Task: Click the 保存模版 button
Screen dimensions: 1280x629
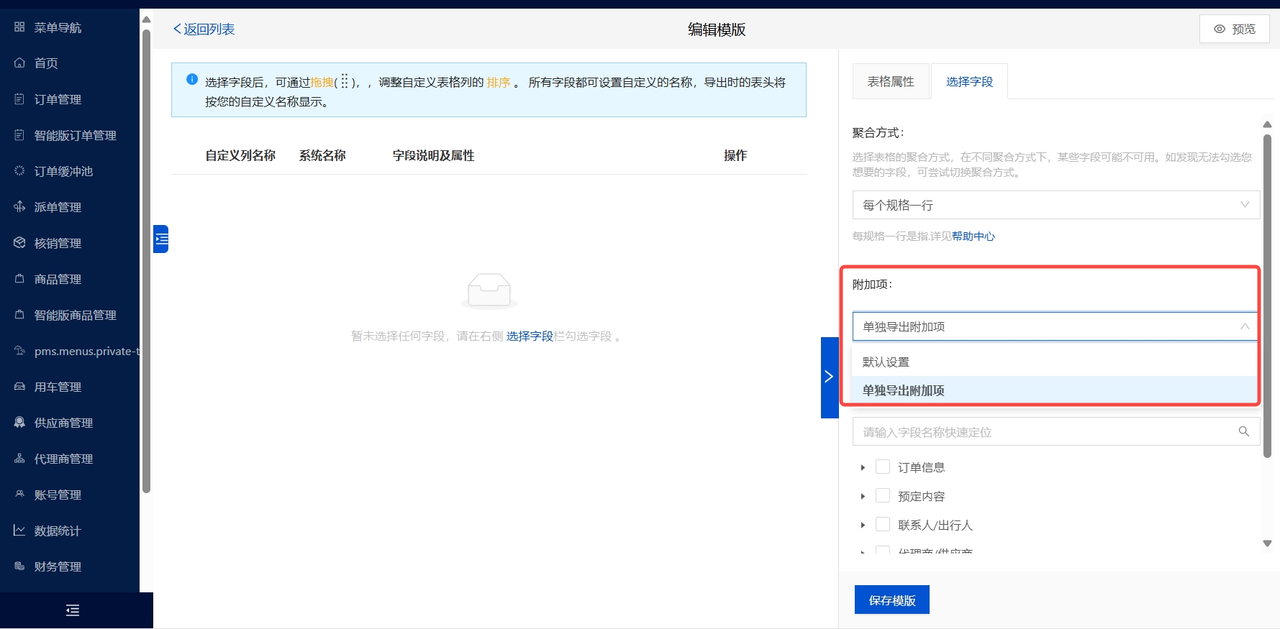Action: tap(892, 600)
